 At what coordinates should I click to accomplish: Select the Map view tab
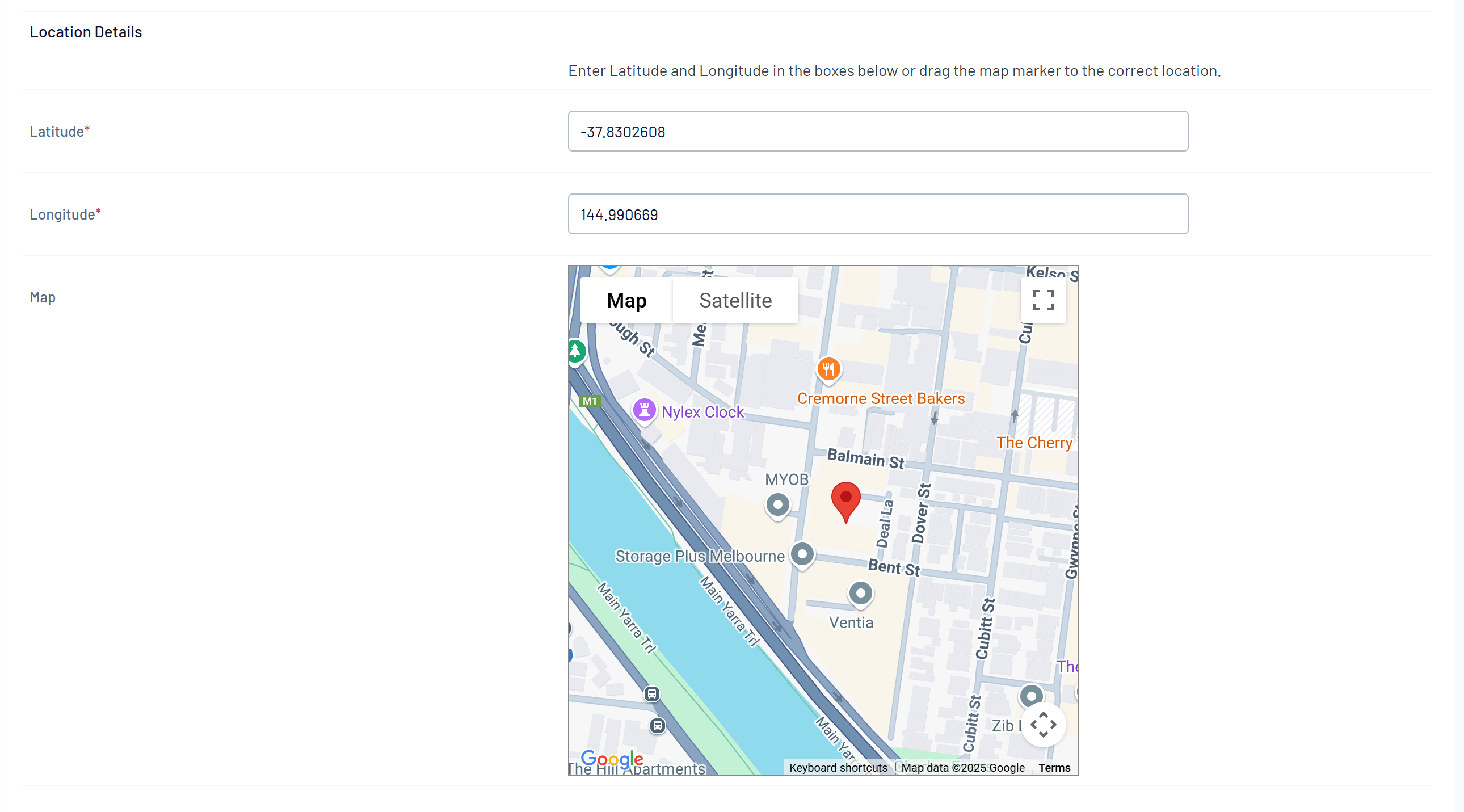[626, 300]
